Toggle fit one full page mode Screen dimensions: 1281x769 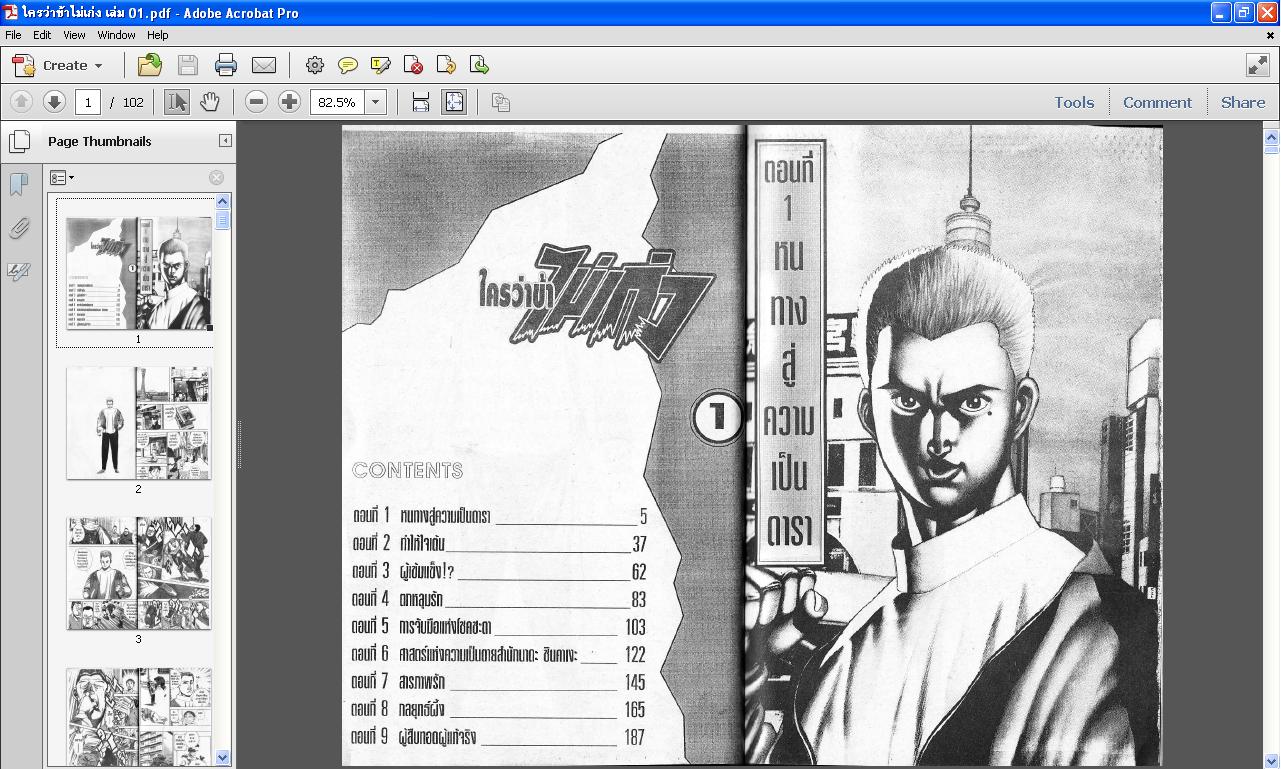click(454, 102)
